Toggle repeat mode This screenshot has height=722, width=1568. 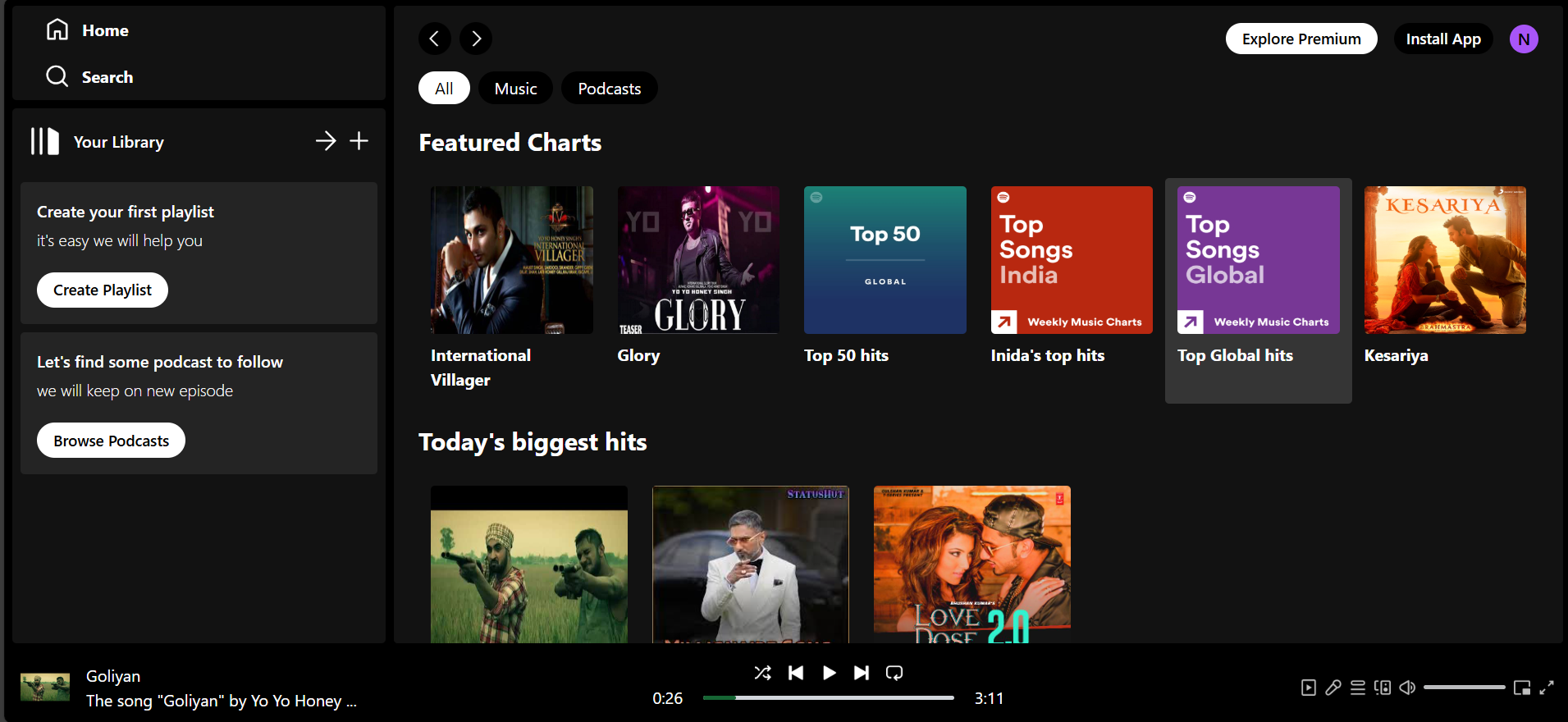(894, 673)
